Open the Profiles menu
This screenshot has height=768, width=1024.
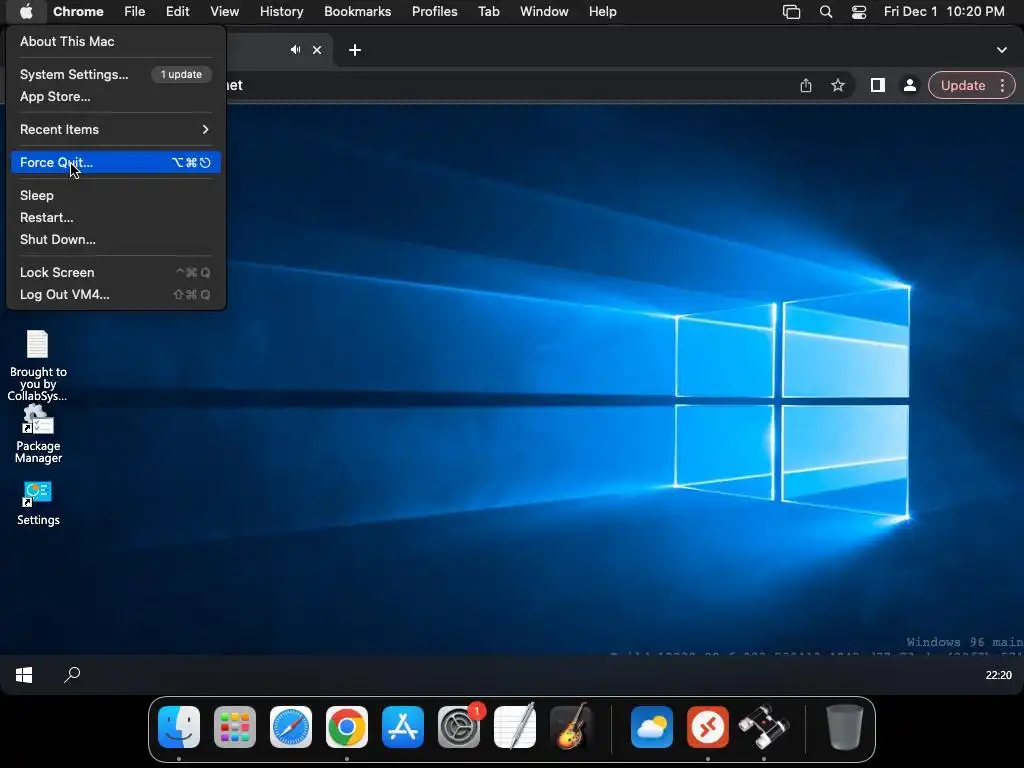[434, 12]
